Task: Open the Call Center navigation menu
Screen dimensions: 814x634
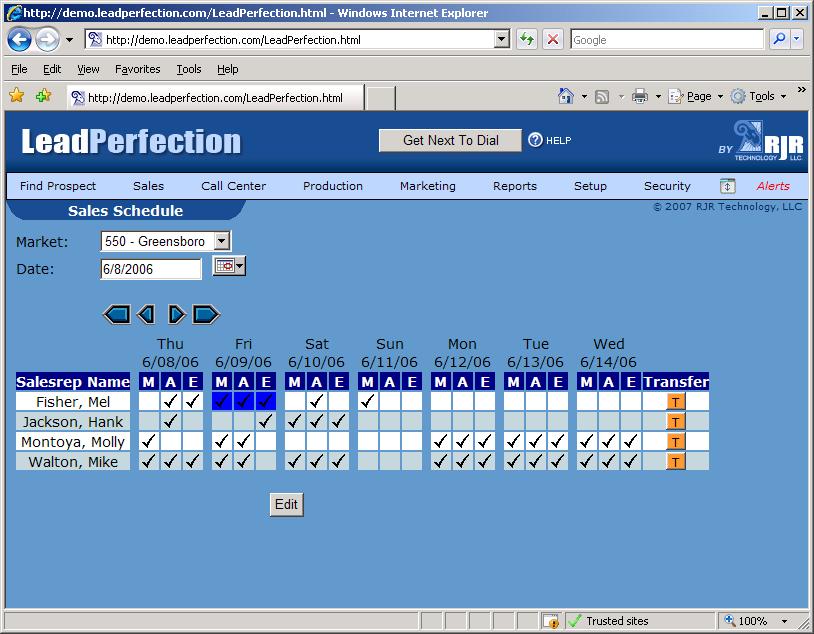Action: [x=234, y=186]
